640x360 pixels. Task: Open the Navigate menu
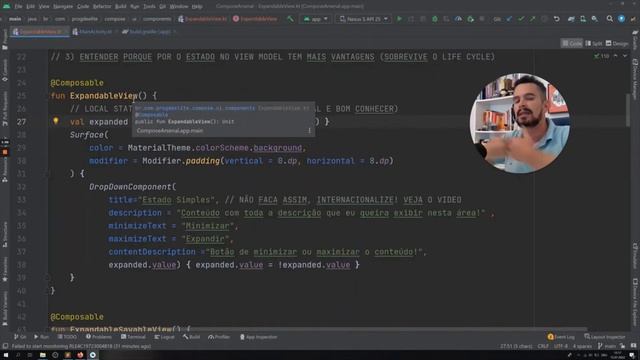tap(63, 7)
